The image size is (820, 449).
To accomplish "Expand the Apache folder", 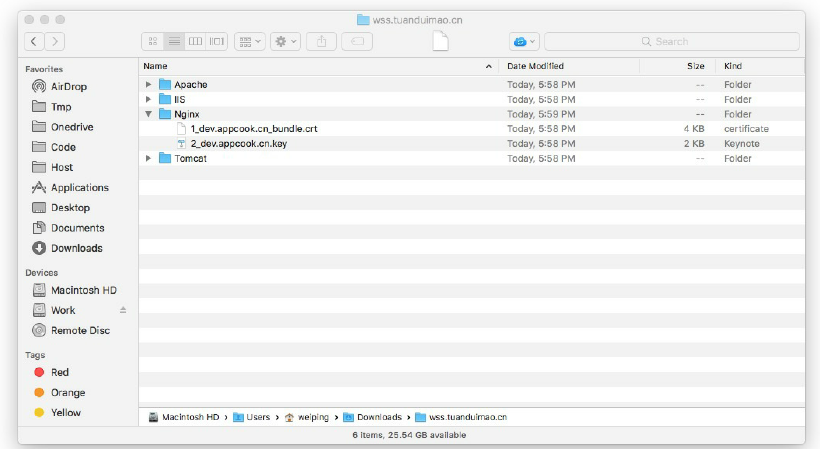I will tap(149, 84).
